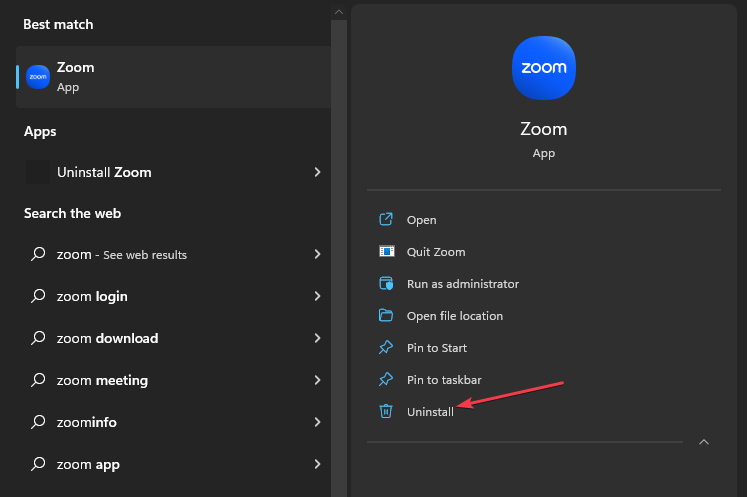Collapse the actions list with the up chevron

pyautogui.click(x=704, y=442)
